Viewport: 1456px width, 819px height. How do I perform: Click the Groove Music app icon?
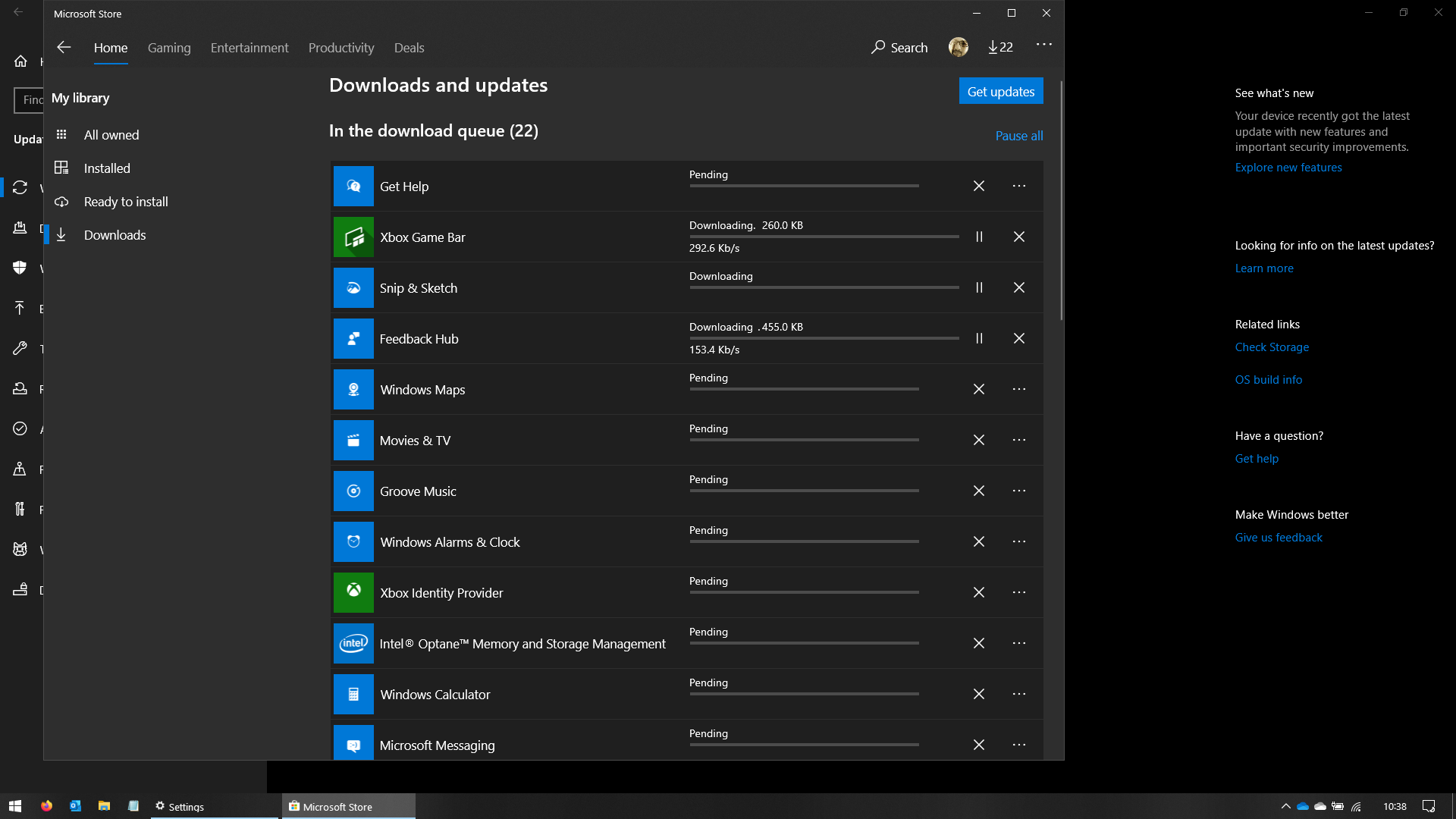coord(353,491)
